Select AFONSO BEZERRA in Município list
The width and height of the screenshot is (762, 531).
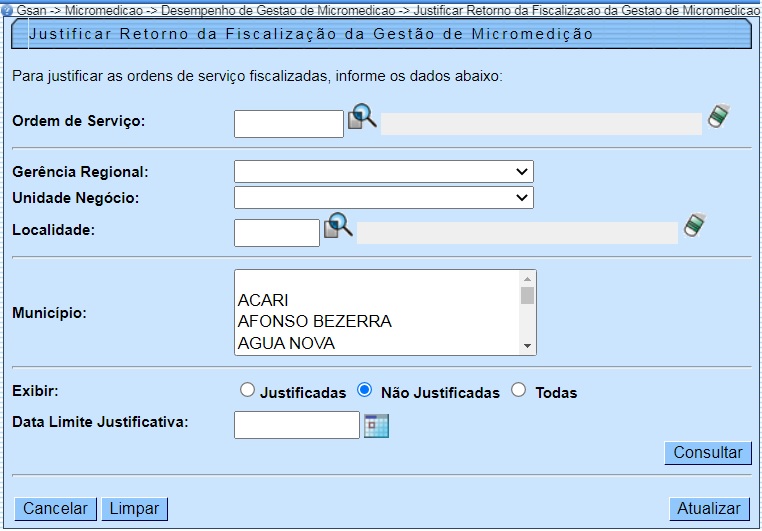pyautogui.click(x=314, y=321)
